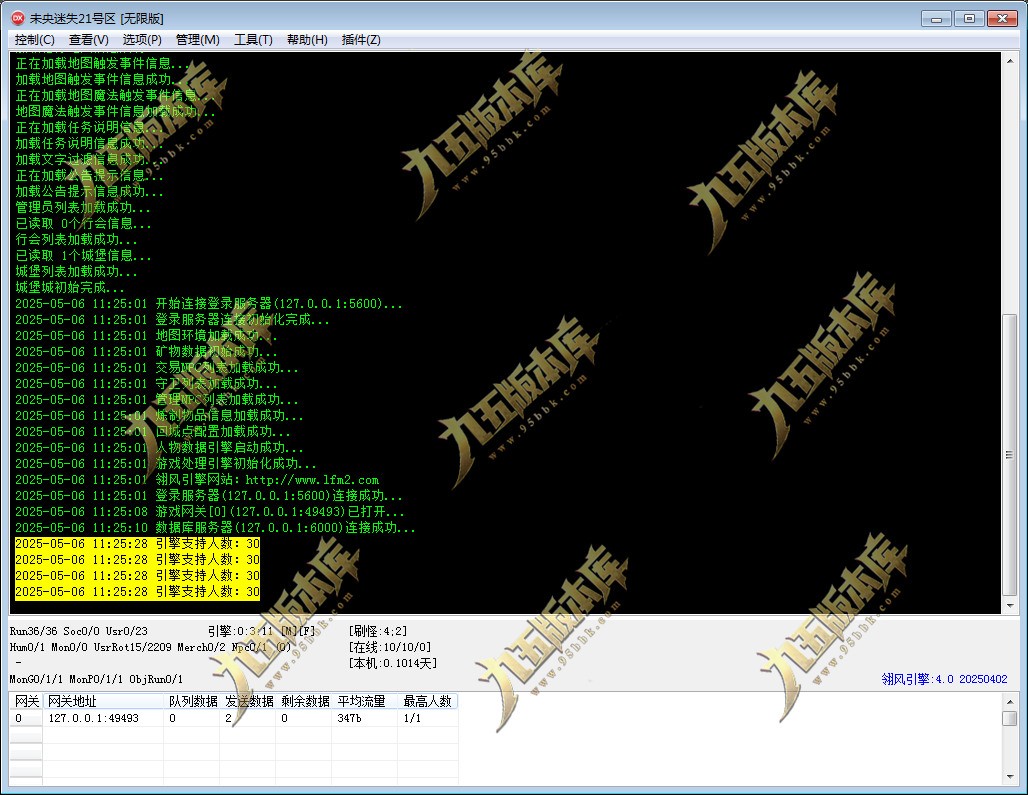Close the 未央迷失21号区 window
The width and height of the screenshot is (1028, 795).
coord(1002,18)
